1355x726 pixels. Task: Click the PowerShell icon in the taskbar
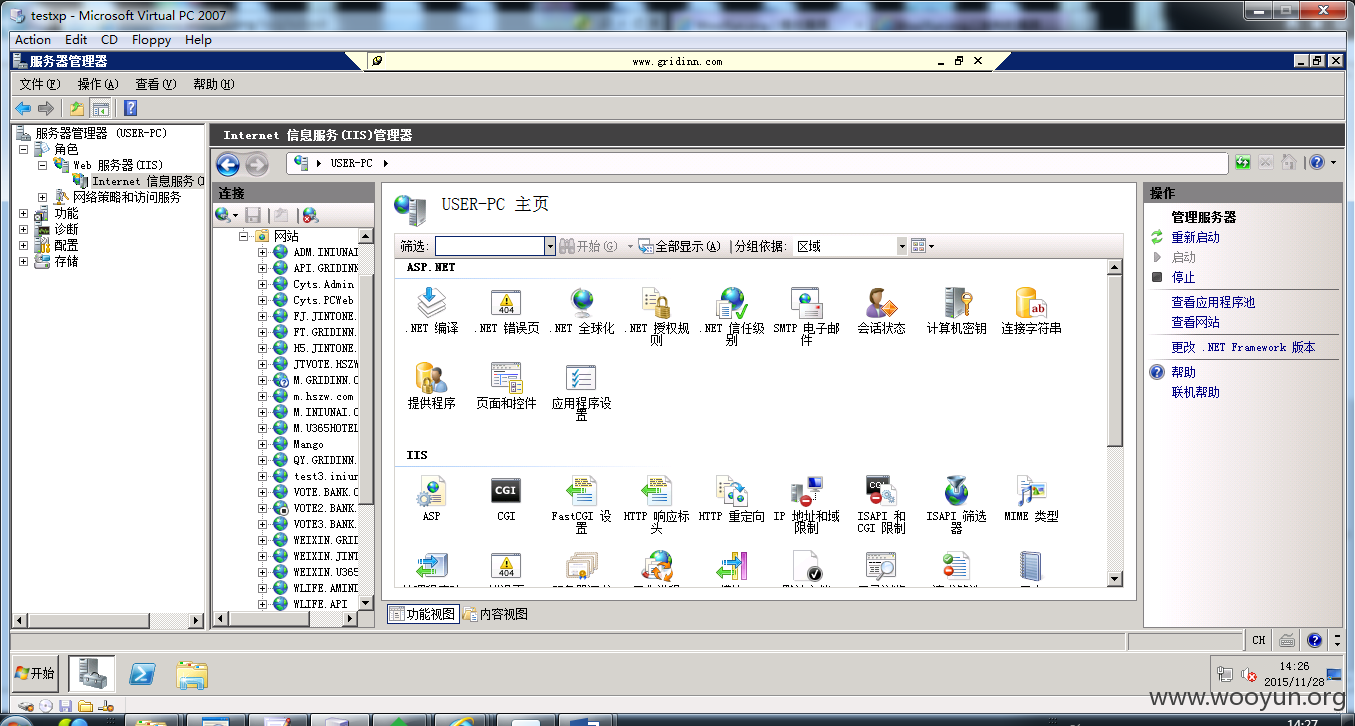[x=143, y=674]
